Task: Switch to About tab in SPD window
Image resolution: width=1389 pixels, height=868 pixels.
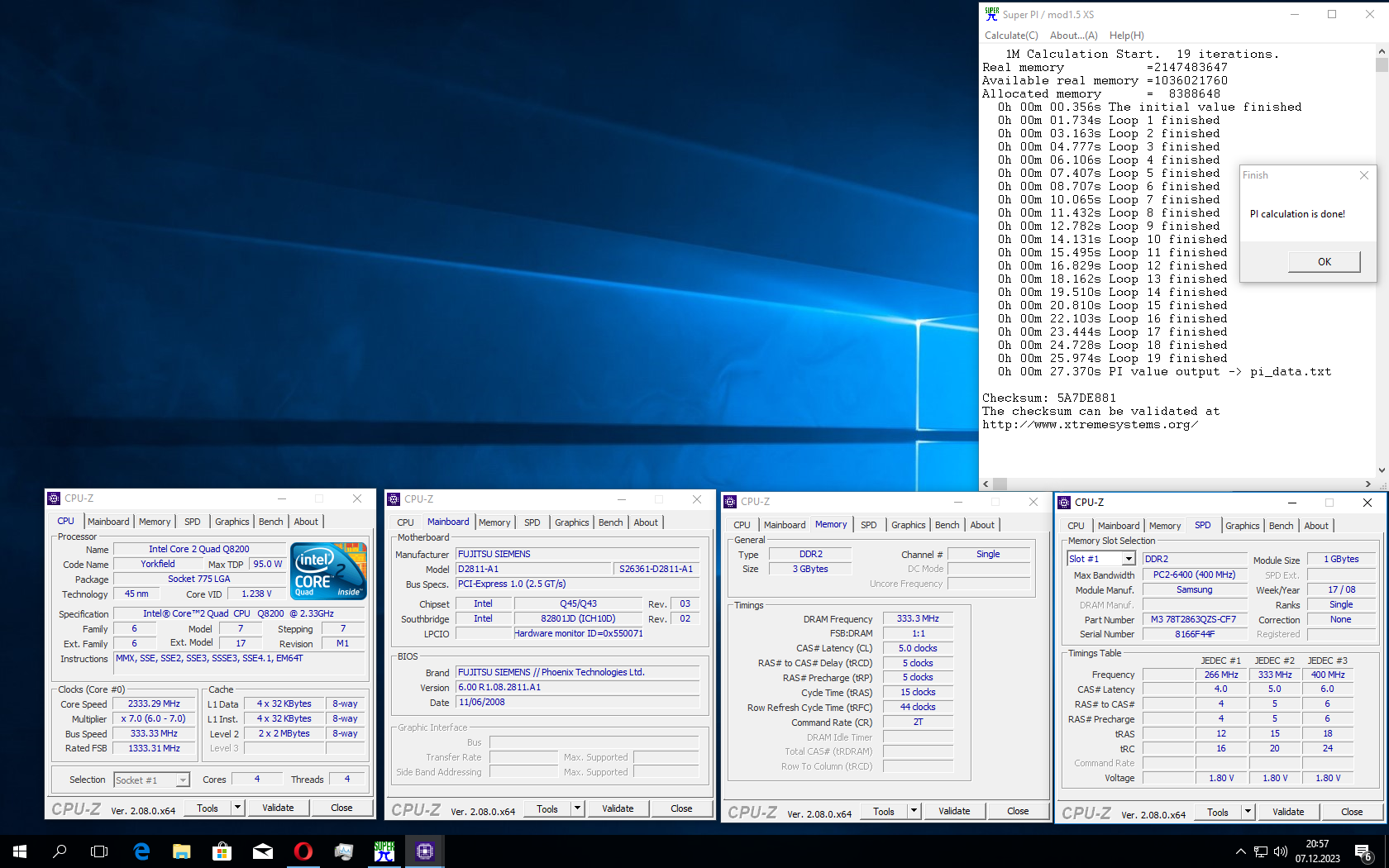Action: pos(1316,526)
